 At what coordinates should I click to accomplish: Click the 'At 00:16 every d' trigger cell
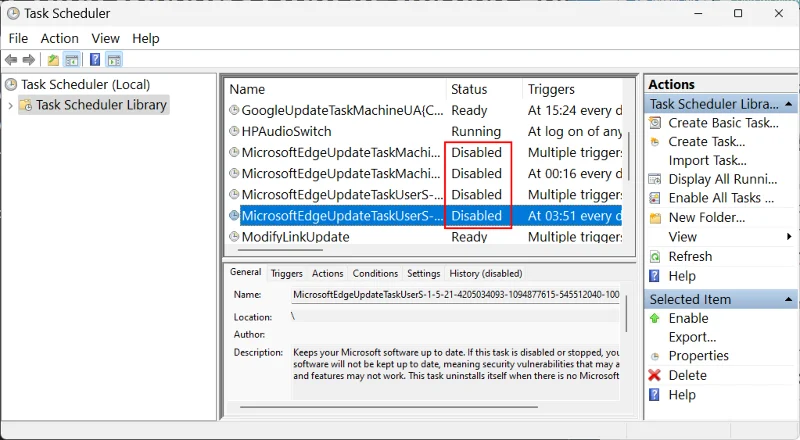[575, 174]
